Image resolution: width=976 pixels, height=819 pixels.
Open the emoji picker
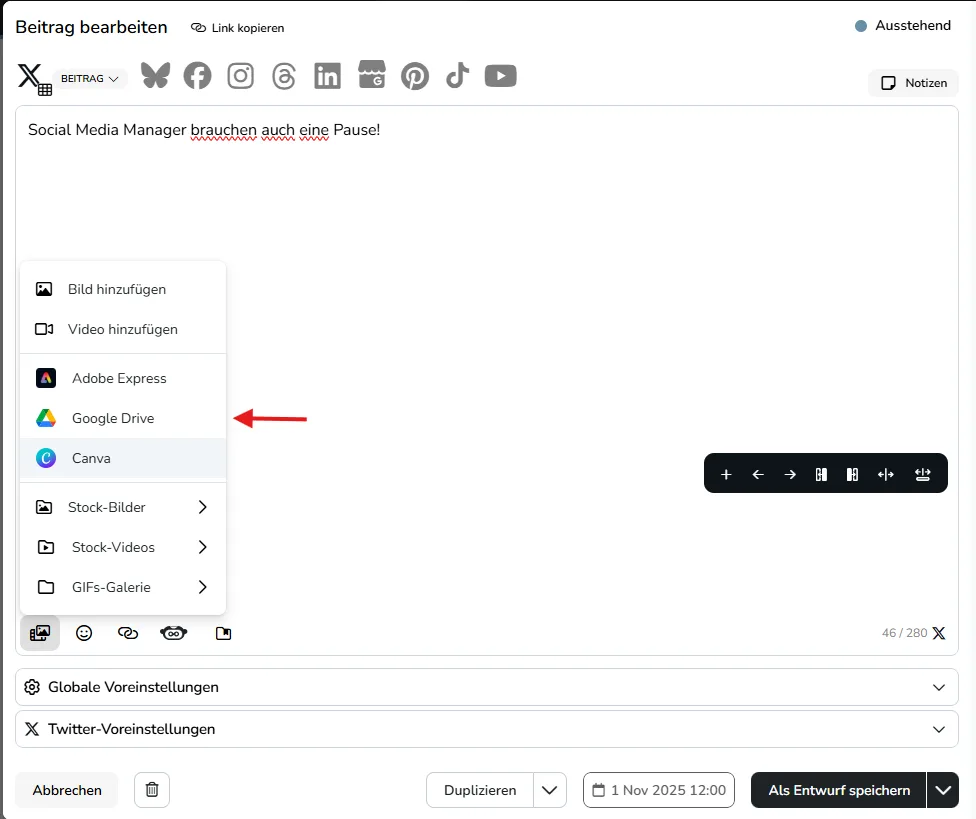(84, 632)
